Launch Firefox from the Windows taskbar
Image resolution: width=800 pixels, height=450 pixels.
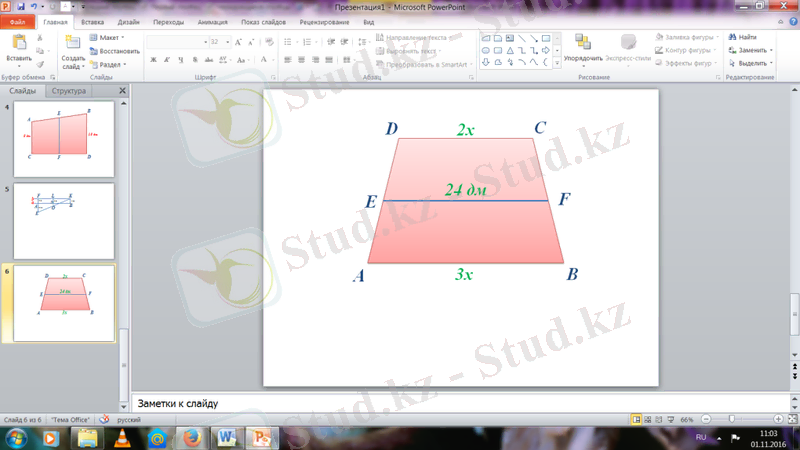point(191,437)
